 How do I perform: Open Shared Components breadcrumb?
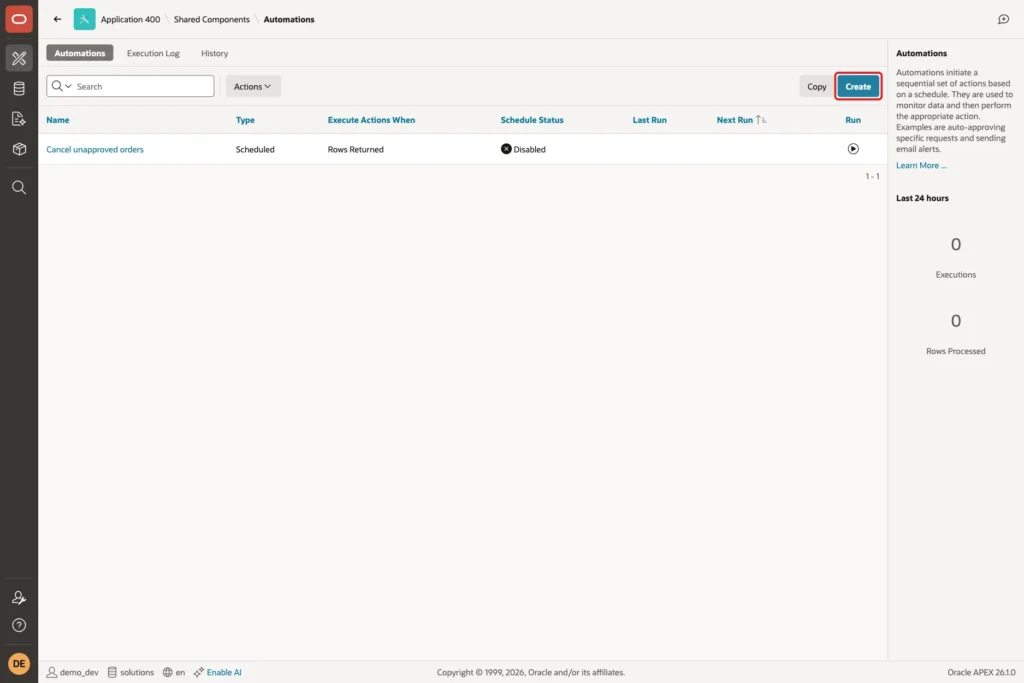212,19
